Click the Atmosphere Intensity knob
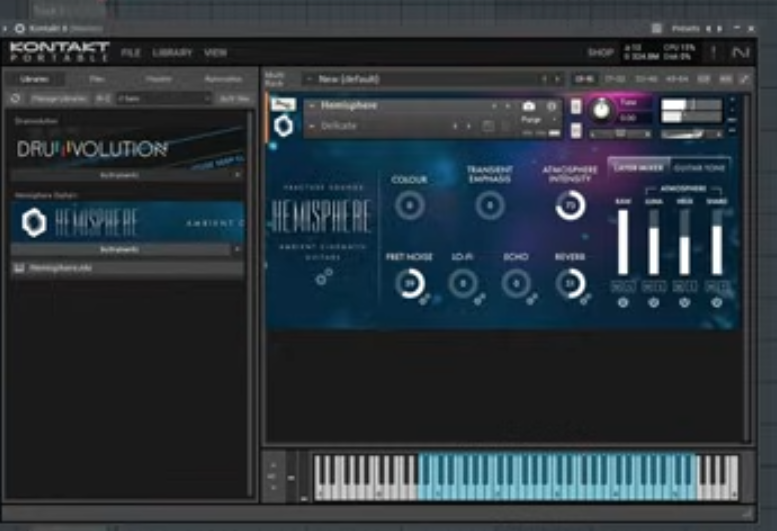 point(570,205)
